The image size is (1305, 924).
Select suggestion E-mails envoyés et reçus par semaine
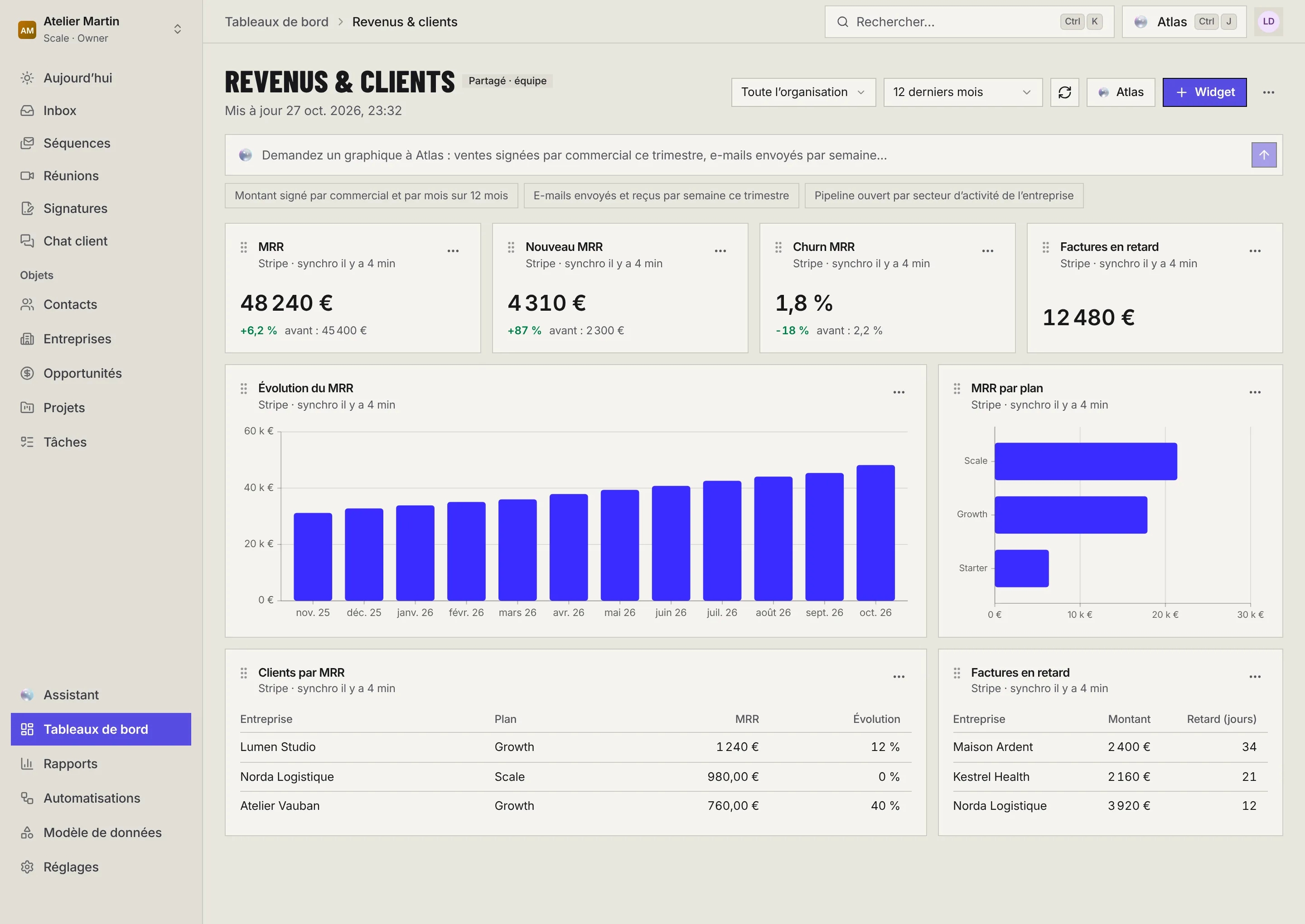661,196
